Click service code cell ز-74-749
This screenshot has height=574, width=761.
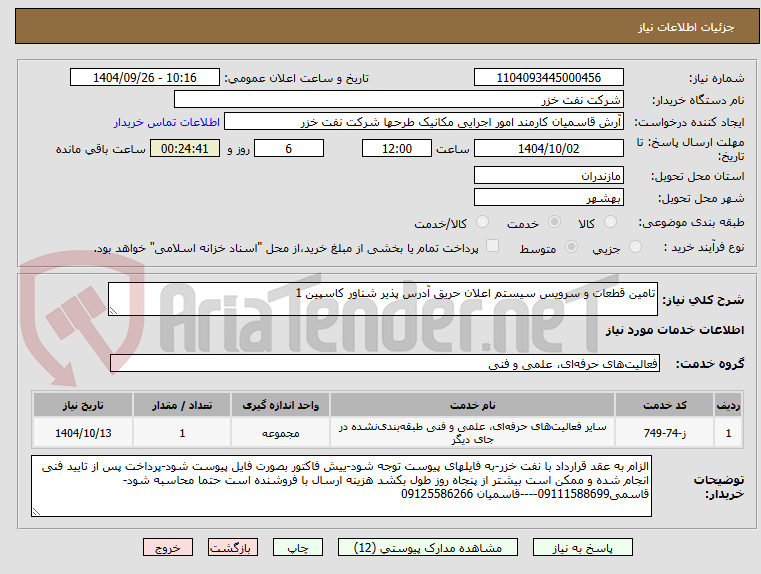[x=664, y=432]
